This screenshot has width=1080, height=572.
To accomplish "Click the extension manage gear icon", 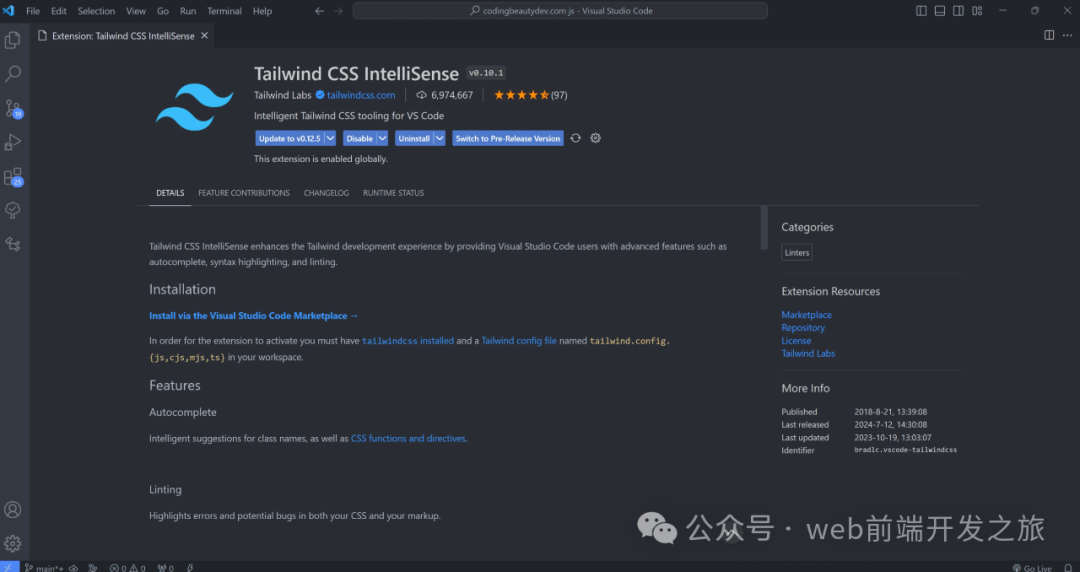I will 596,138.
